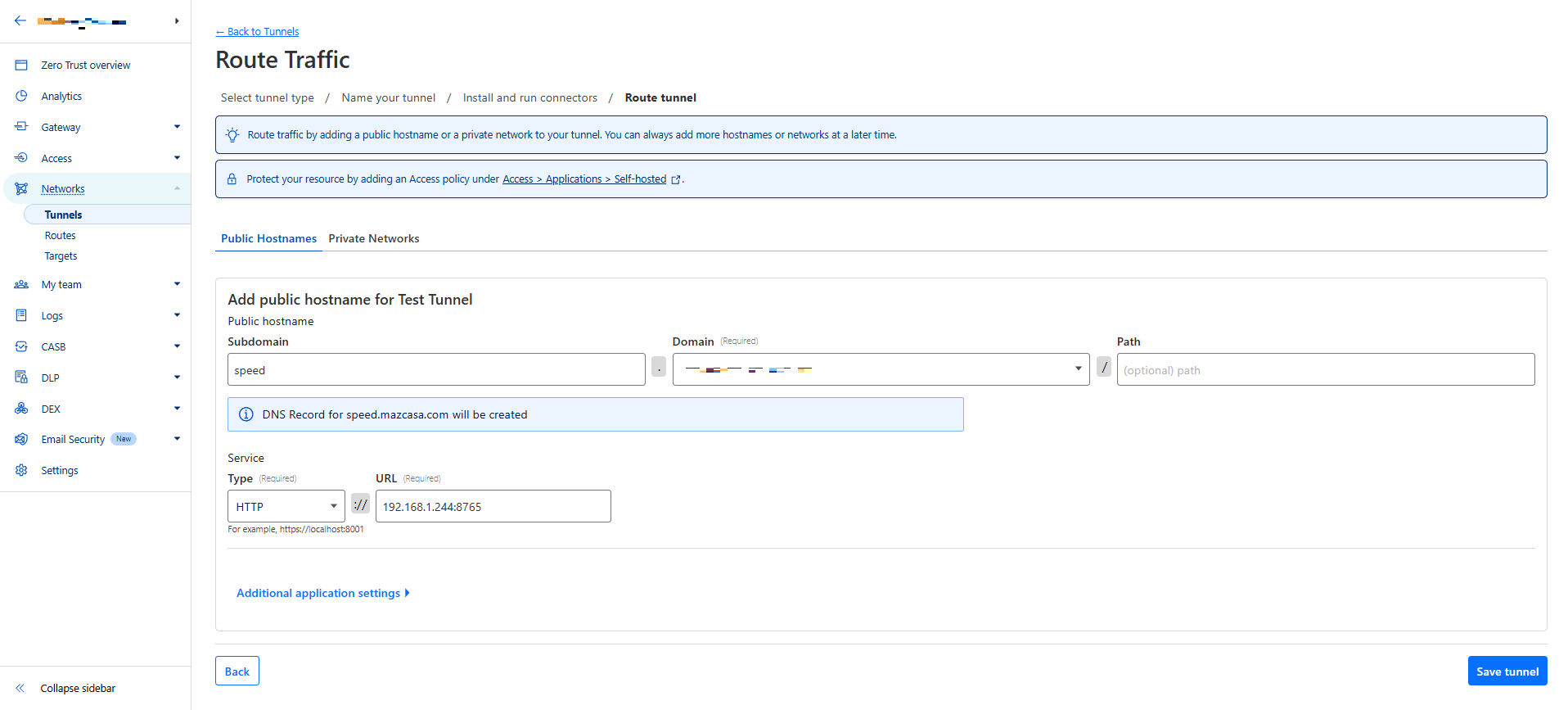
Task: Open the Domain dropdown
Action: coord(881,369)
